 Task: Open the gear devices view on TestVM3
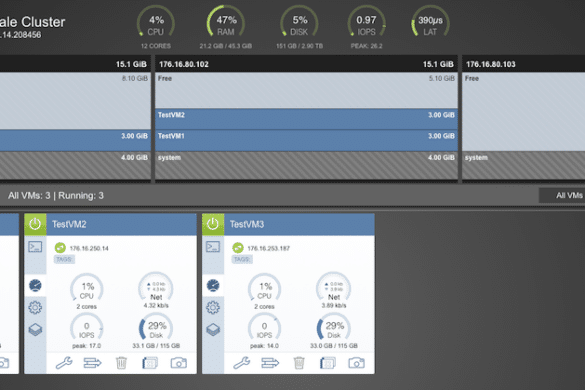(x=213, y=308)
